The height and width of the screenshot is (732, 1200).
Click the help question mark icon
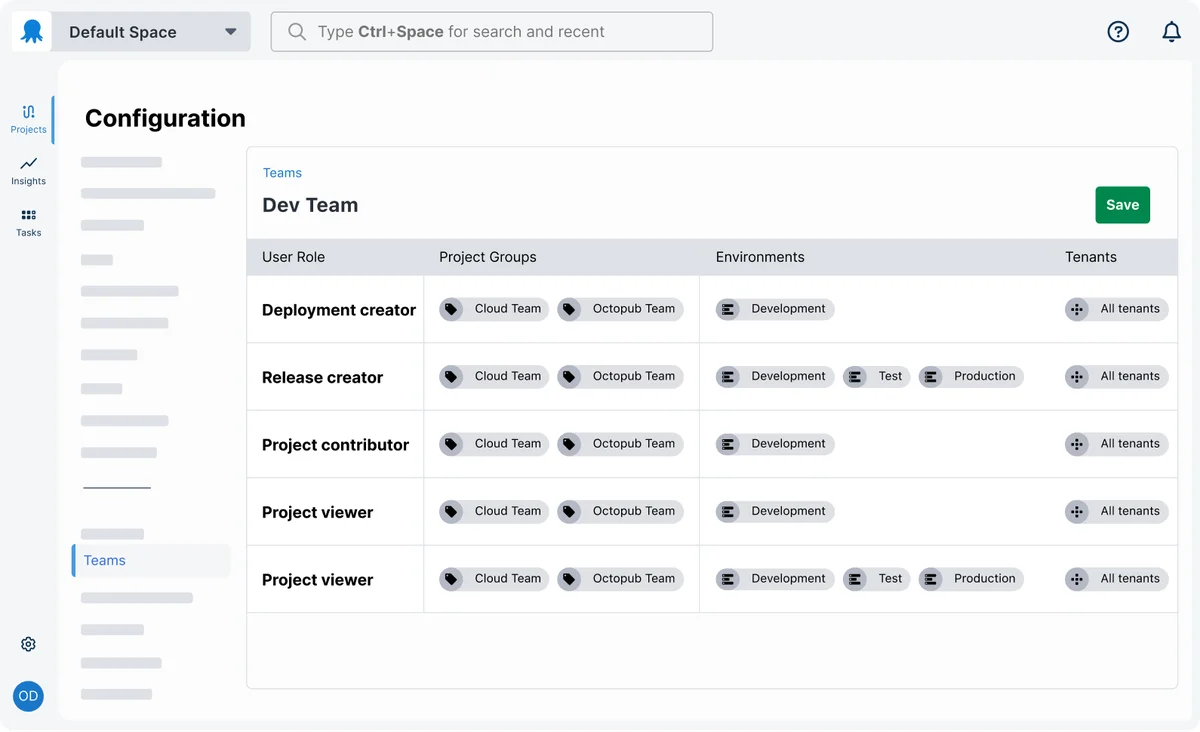(x=1118, y=32)
